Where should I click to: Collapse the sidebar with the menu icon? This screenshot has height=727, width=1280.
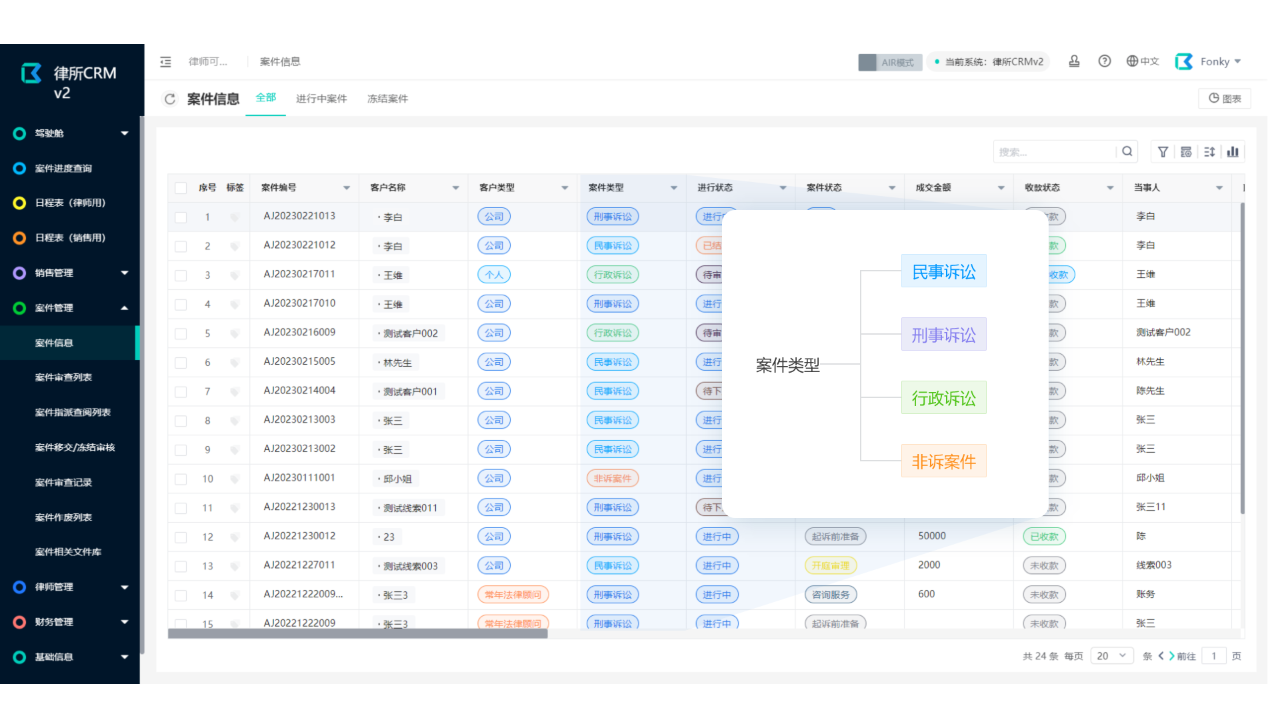[166, 62]
